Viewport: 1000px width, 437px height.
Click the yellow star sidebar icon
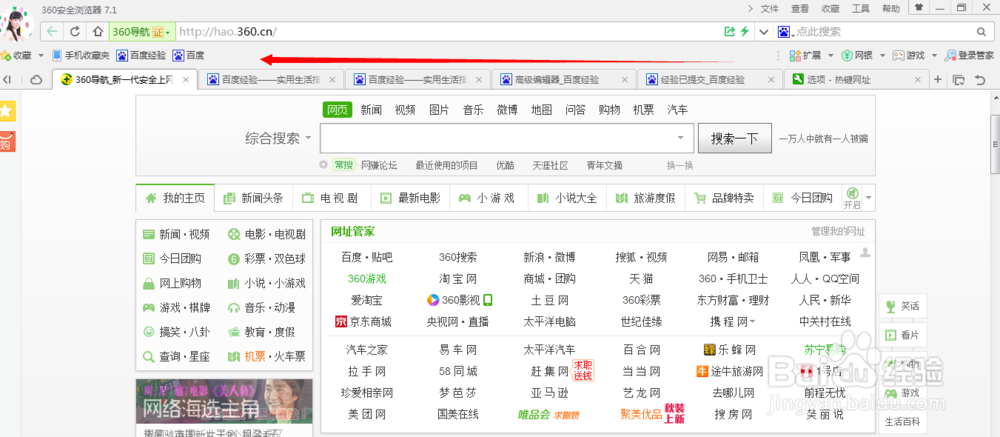coord(6,111)
